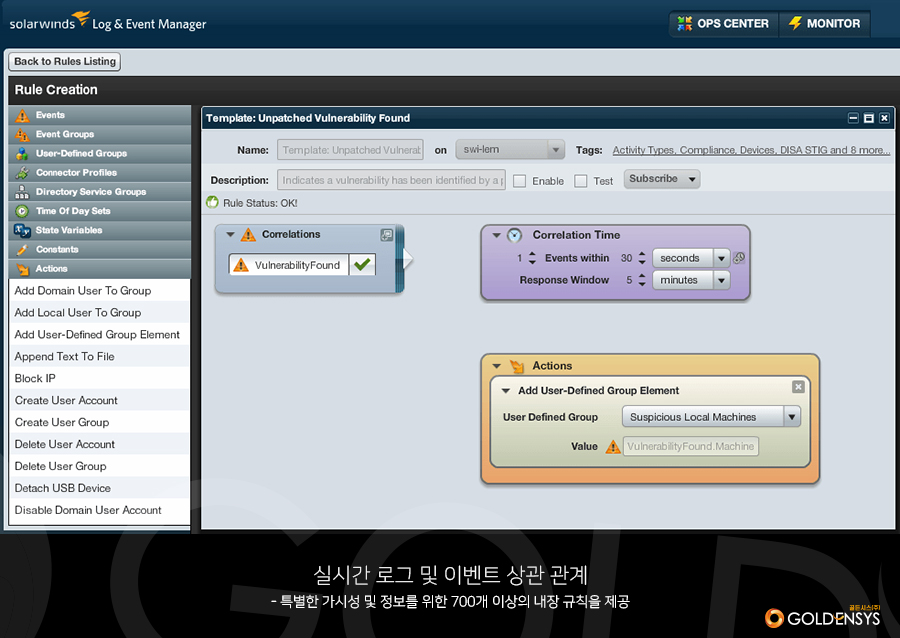This screenshot has height=638, width=900.
Task: Open the Tags link Activity Types, Compliance
Action: (751, 150)
